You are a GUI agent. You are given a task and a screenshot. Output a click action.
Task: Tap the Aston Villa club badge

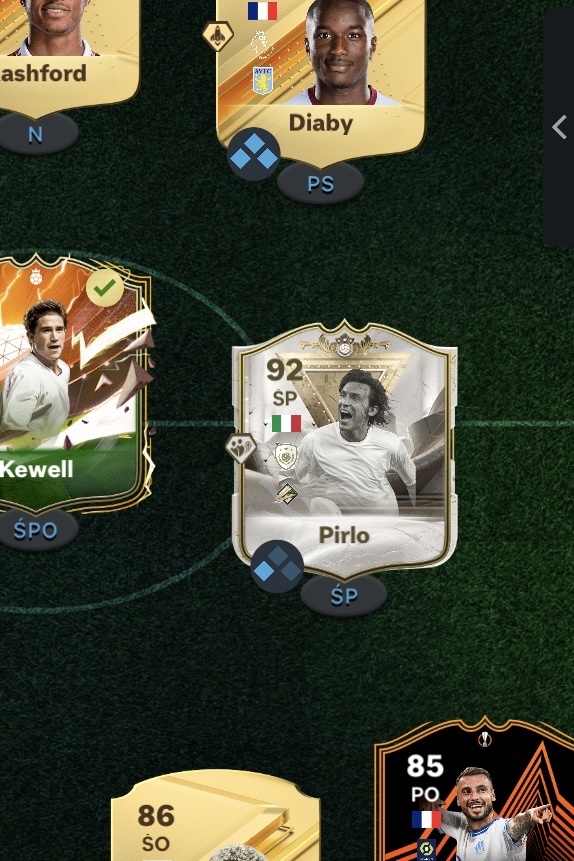point(263,80)
